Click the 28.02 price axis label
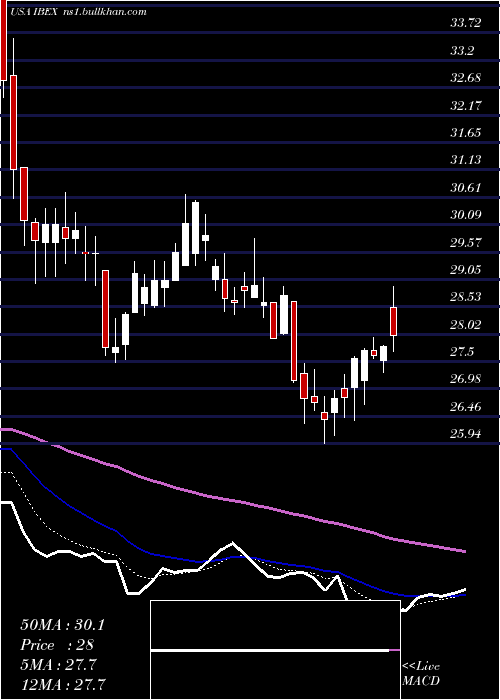This screenshot has width=500, height=700. point(466,325)
